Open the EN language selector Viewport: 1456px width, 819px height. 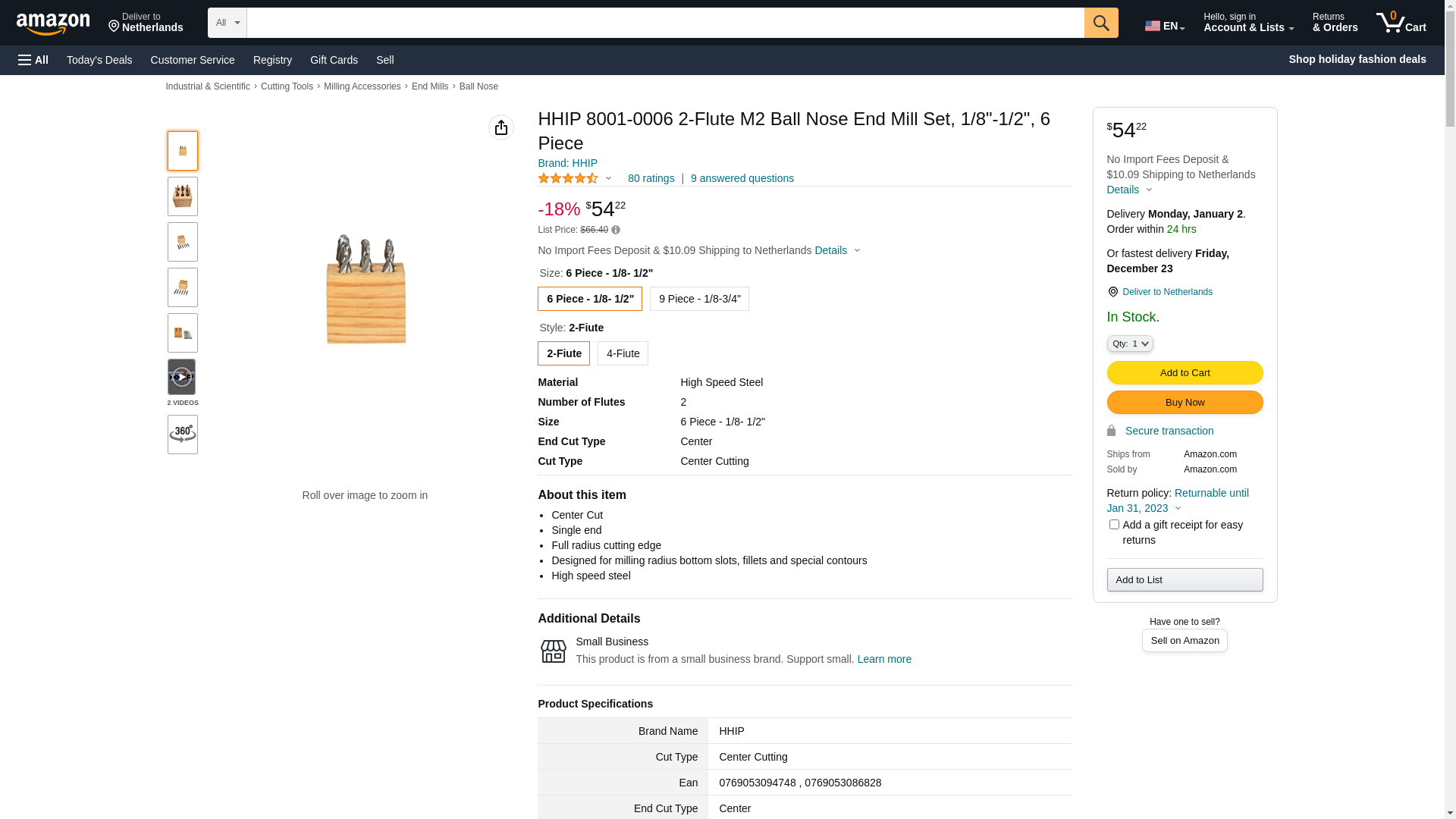[x=1165, y=26]
